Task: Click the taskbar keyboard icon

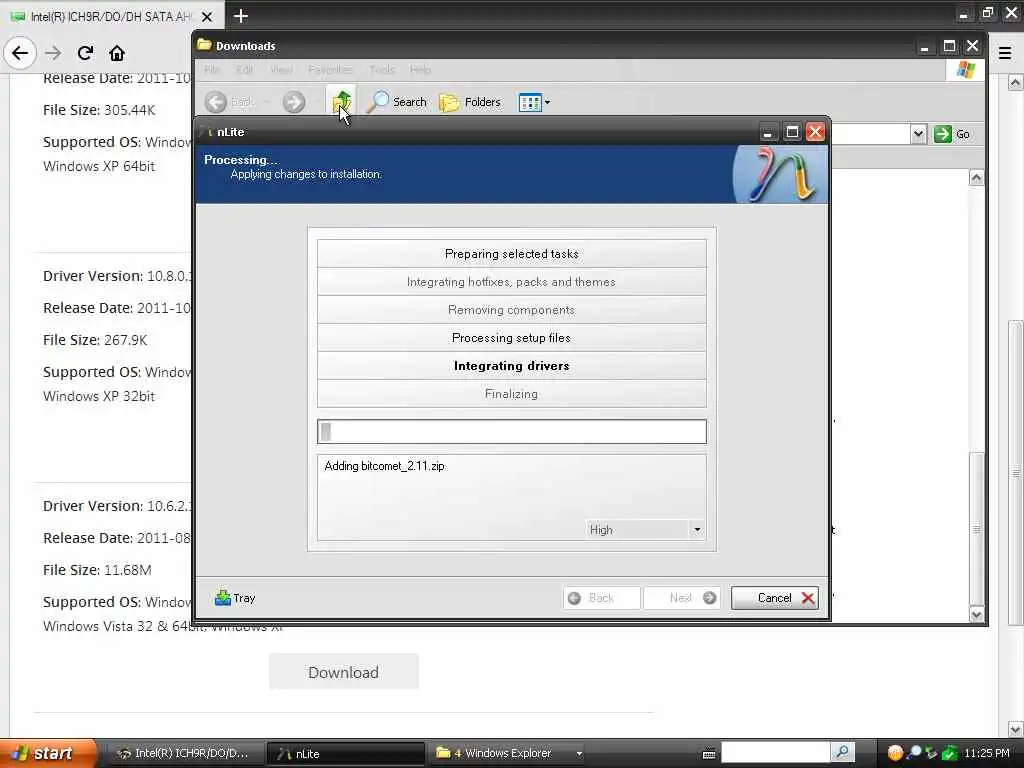Action: [709, 754]
